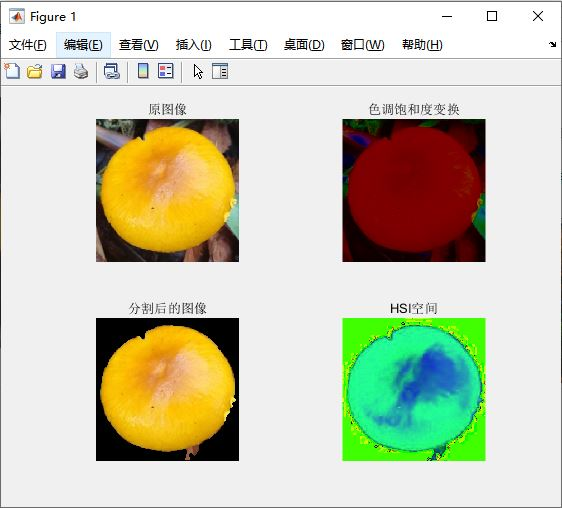Expand the 查看(V) menu
The width and height of the screenshot is (562, 508).
139,45
